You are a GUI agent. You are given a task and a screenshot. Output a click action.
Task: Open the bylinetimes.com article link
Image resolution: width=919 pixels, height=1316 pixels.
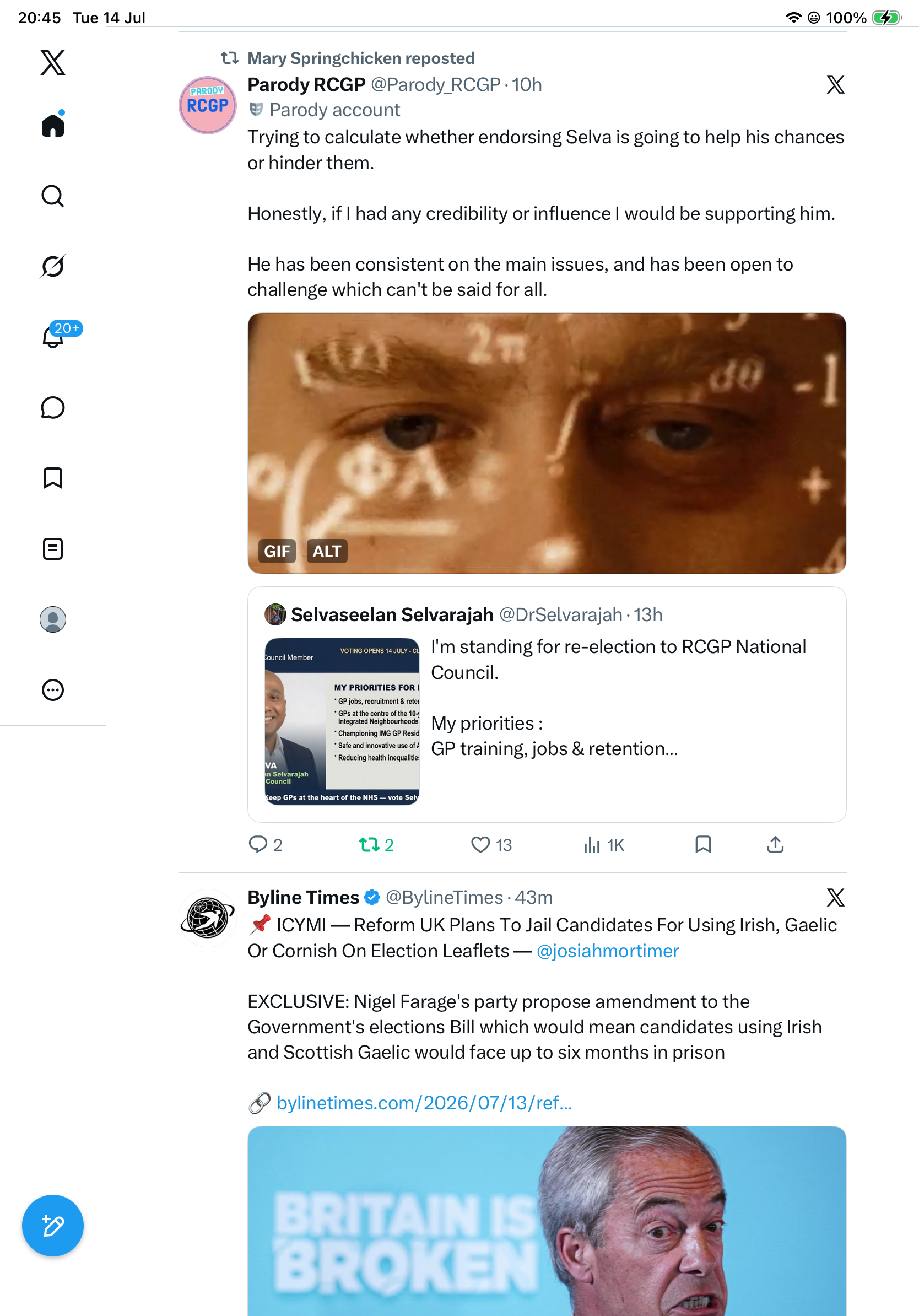424,1103
